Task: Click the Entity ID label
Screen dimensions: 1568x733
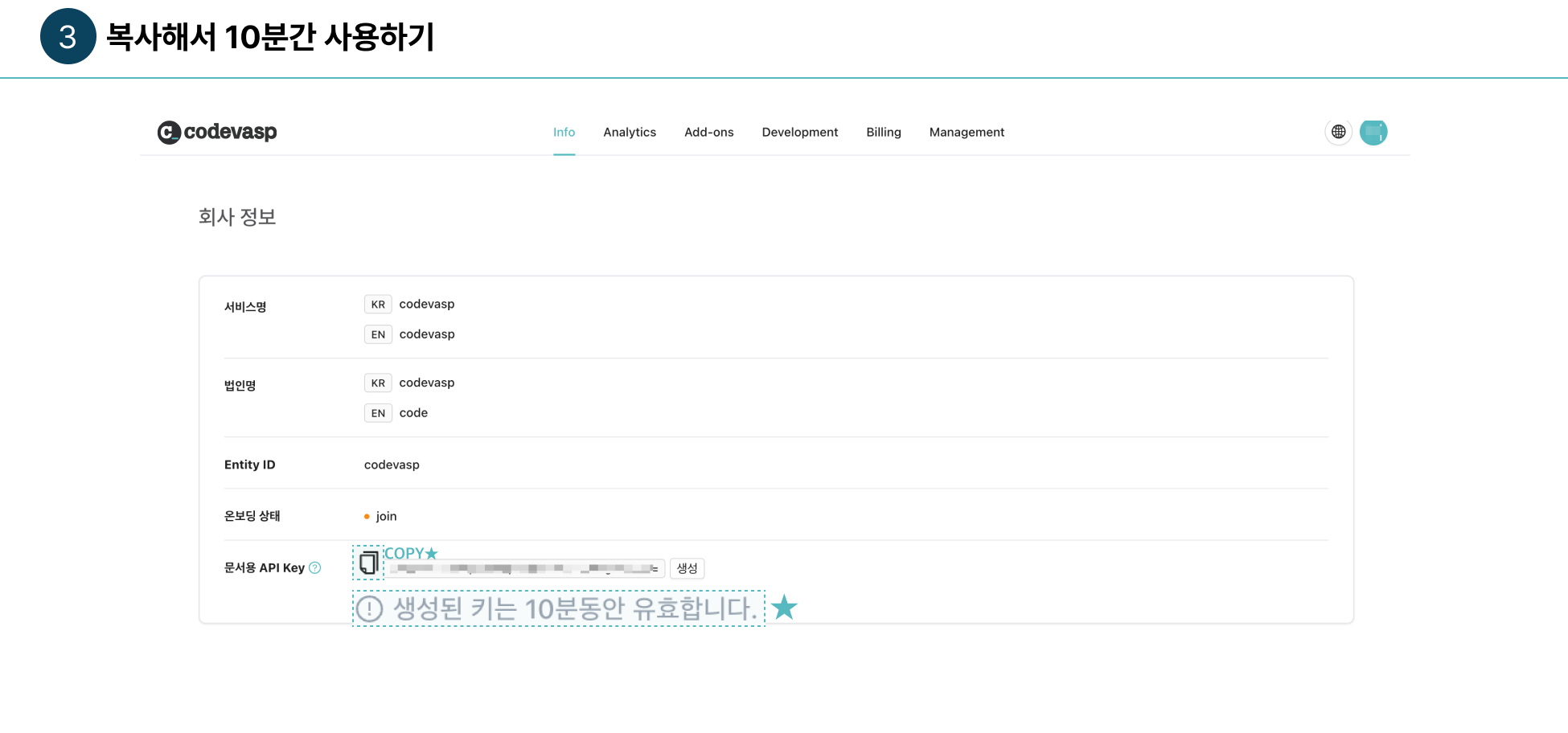Action: pyautogui.click(x=249, y=465)
